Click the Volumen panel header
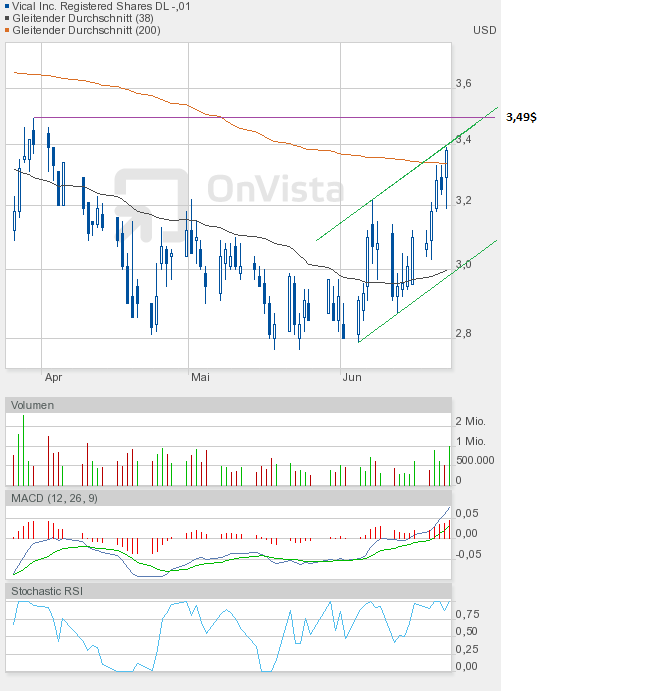Image resolution: width=659 pixels, height=691 pixels. [x=228, y=405]
